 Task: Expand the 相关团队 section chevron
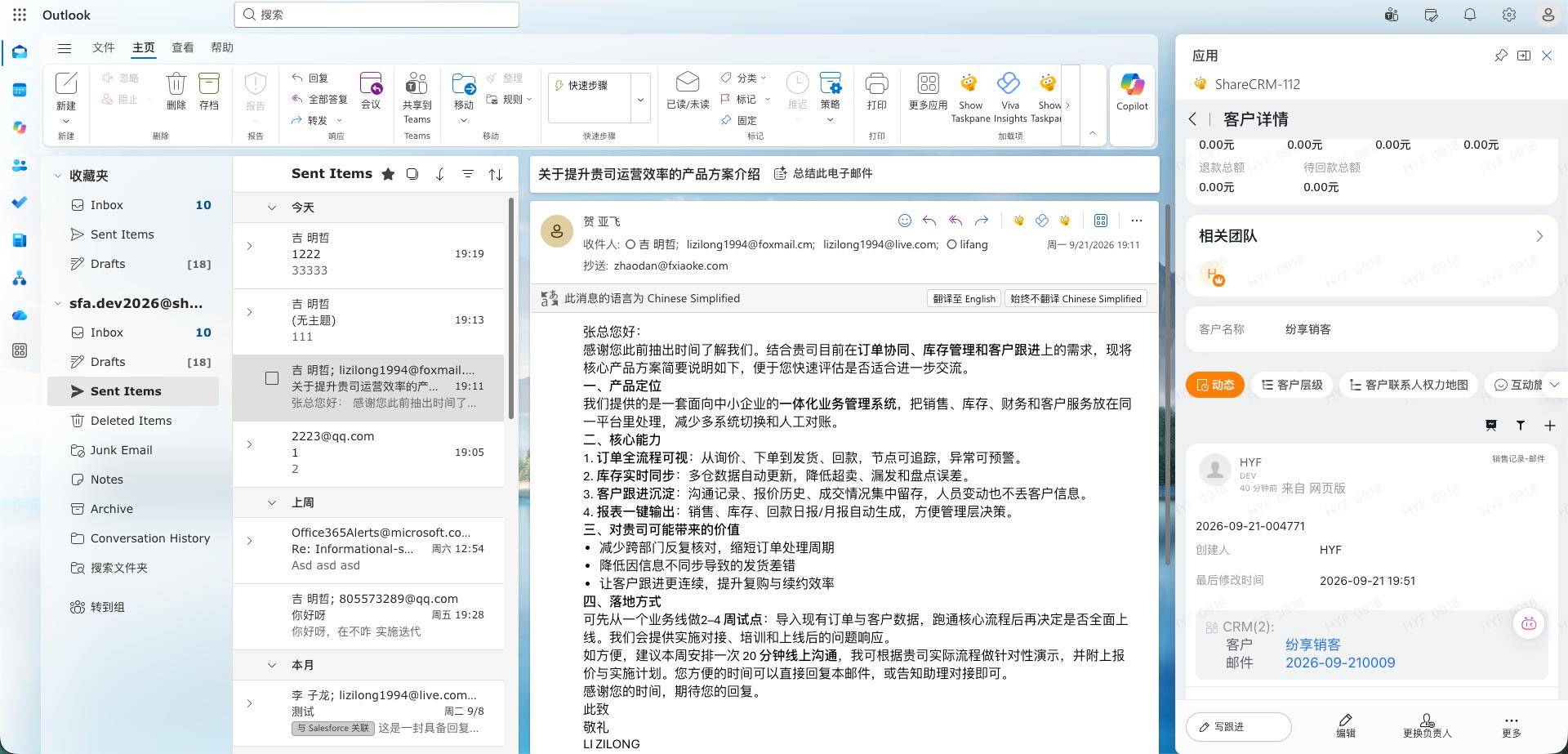tap(1539, 236)
